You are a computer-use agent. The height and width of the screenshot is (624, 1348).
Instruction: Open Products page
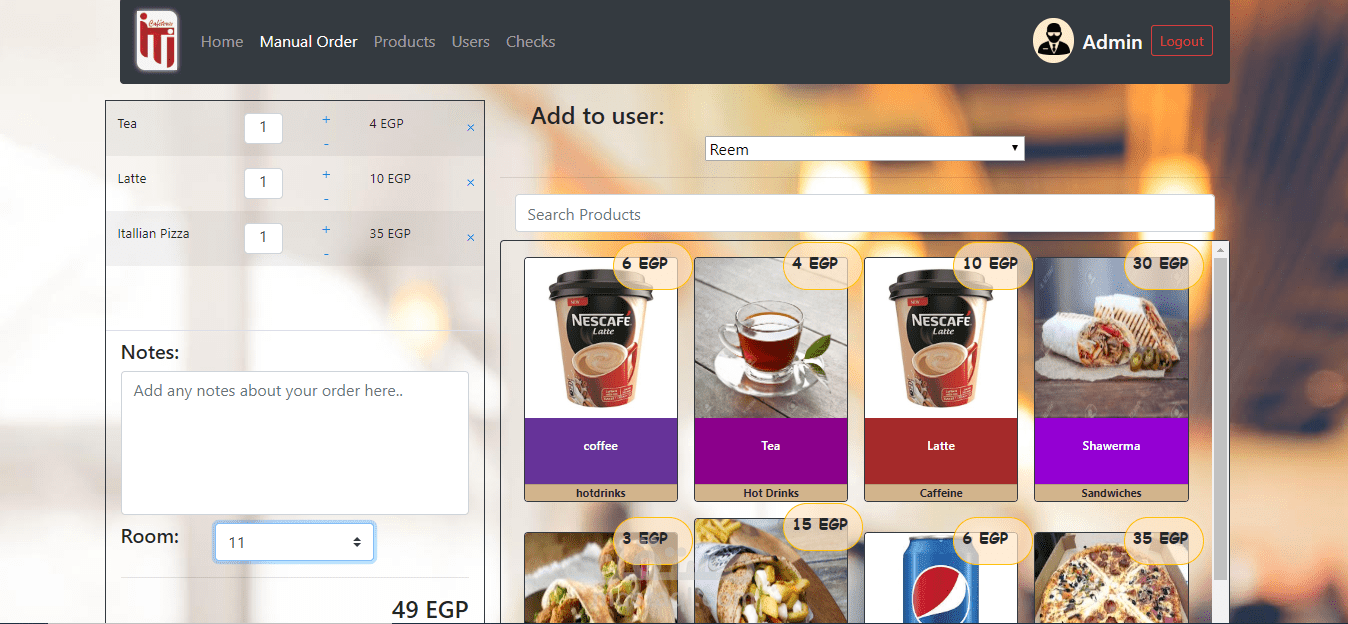click(405, 42)
